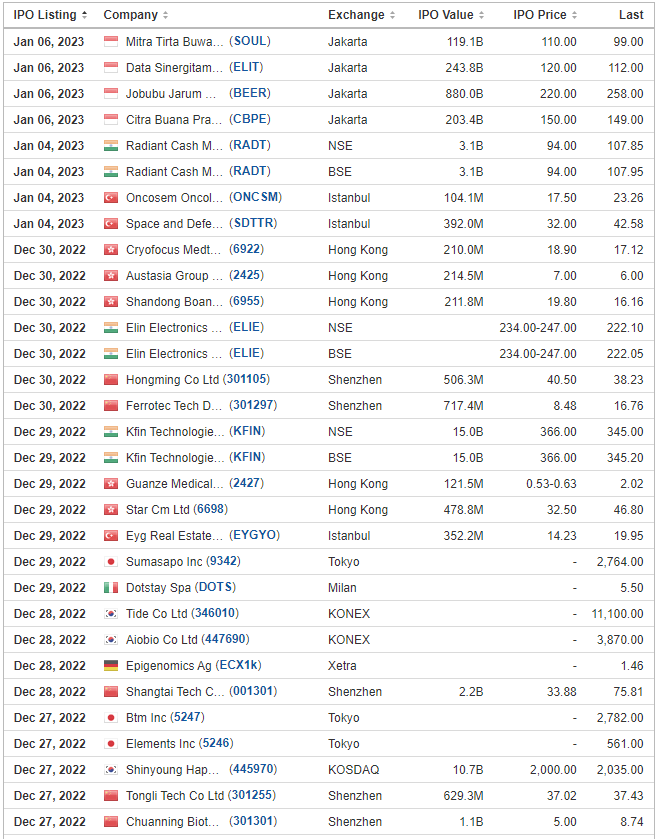Click South Korea flag in Shinyoung row
The width and height of the screenshot is (658, 839).
(x=111, y=769)
